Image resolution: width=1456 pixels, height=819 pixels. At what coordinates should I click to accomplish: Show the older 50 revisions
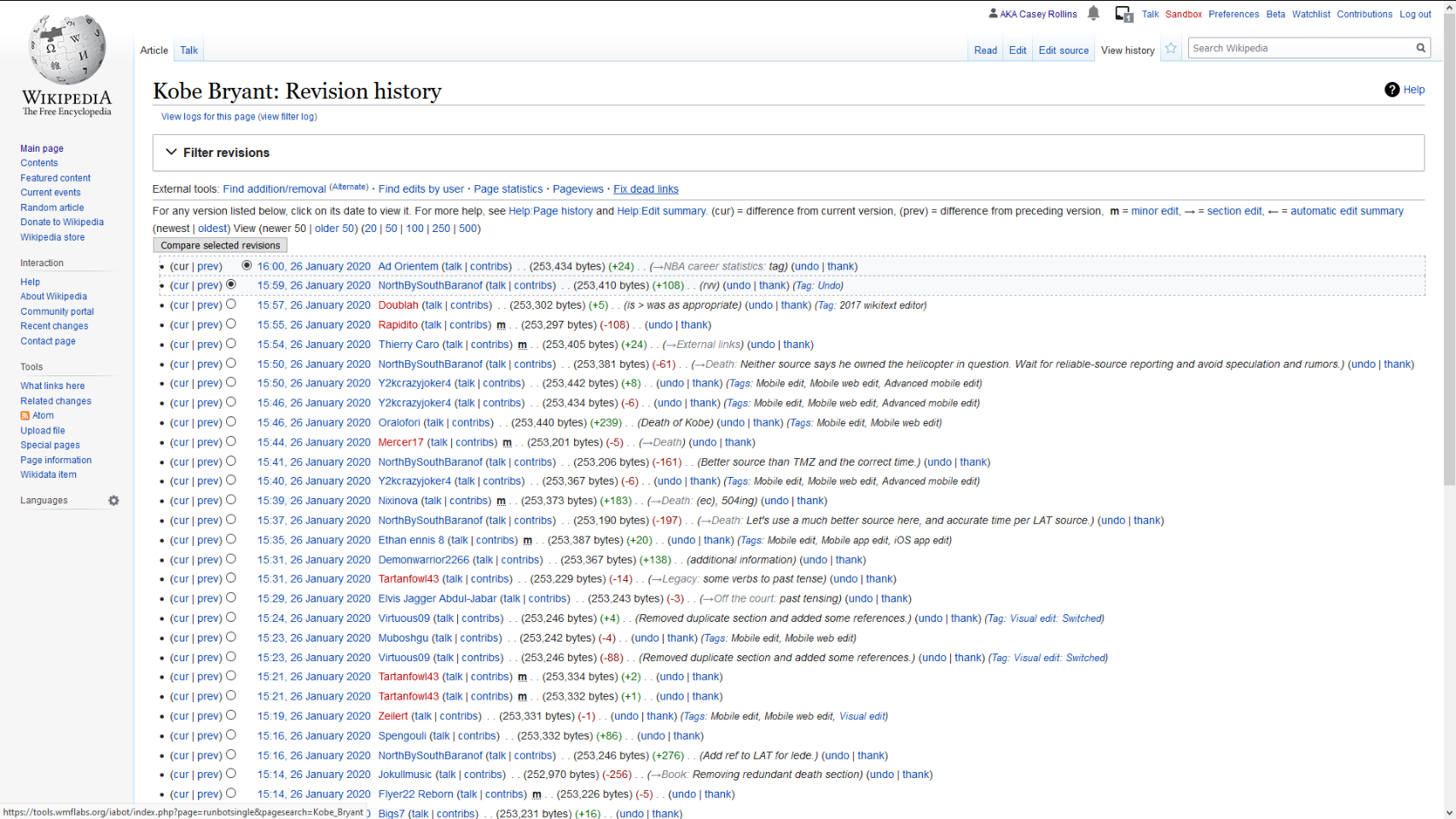point(334,229)
